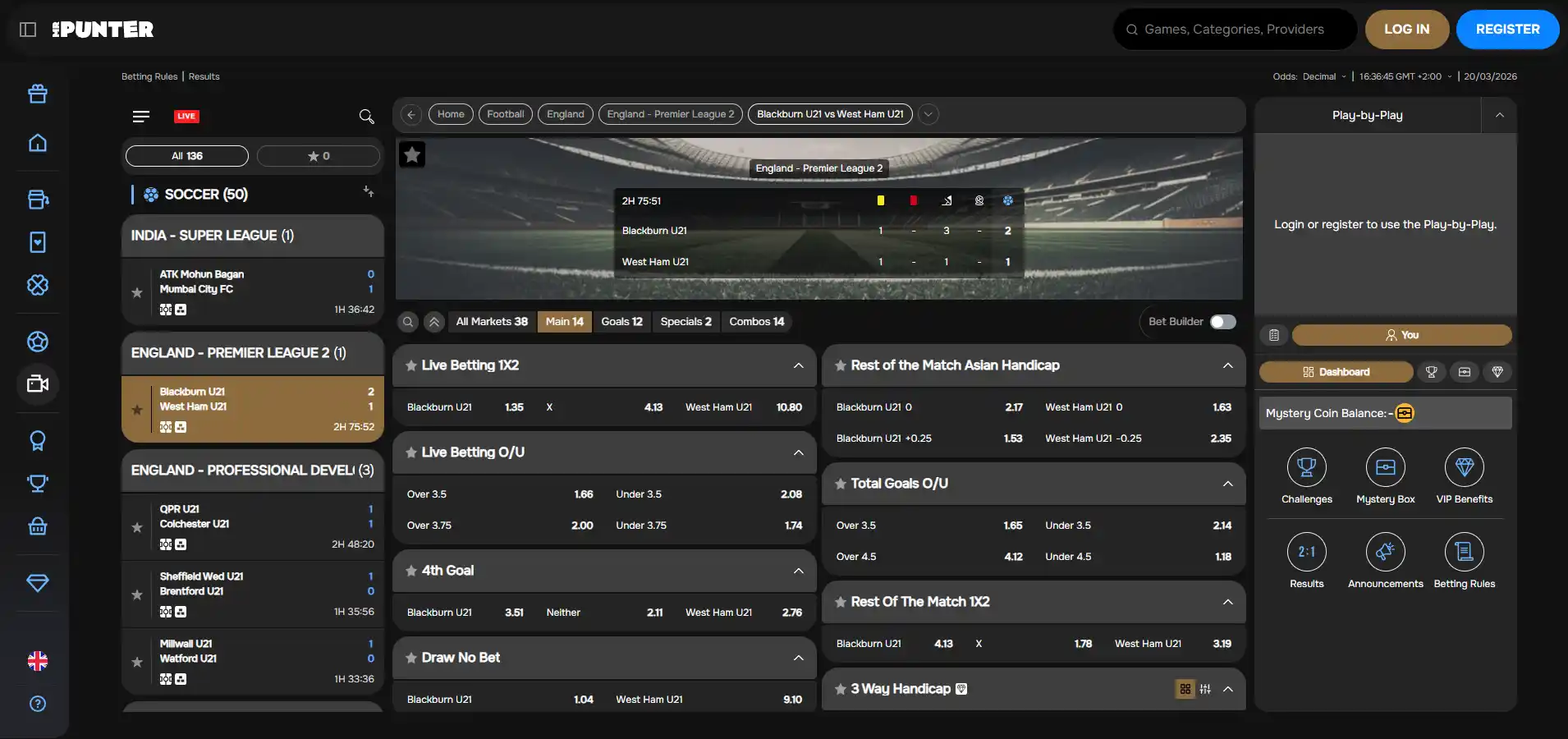Viewport: 1568px width, 739px height.
Task: Switch to the Combos 14 tab
Action: coord(757,322)
